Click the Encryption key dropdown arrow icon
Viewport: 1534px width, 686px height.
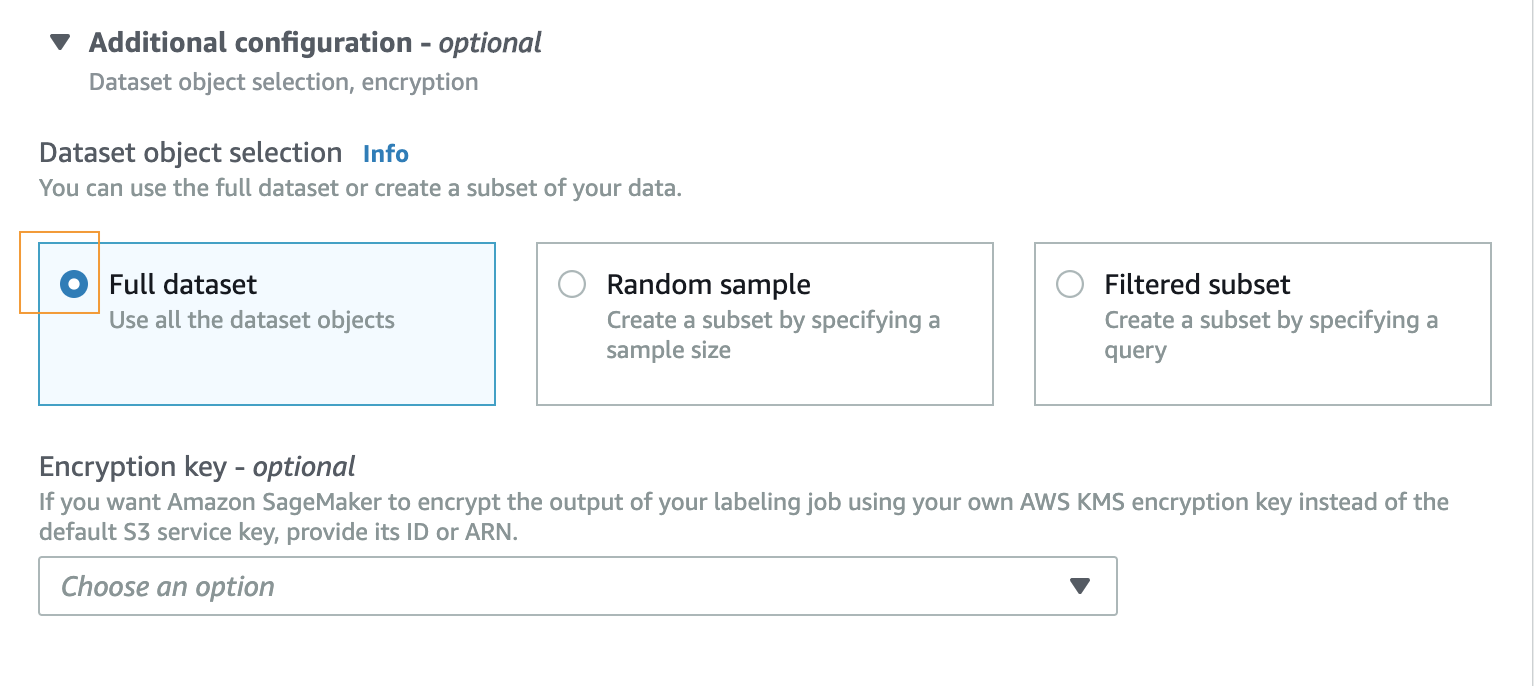(1080, 586)
